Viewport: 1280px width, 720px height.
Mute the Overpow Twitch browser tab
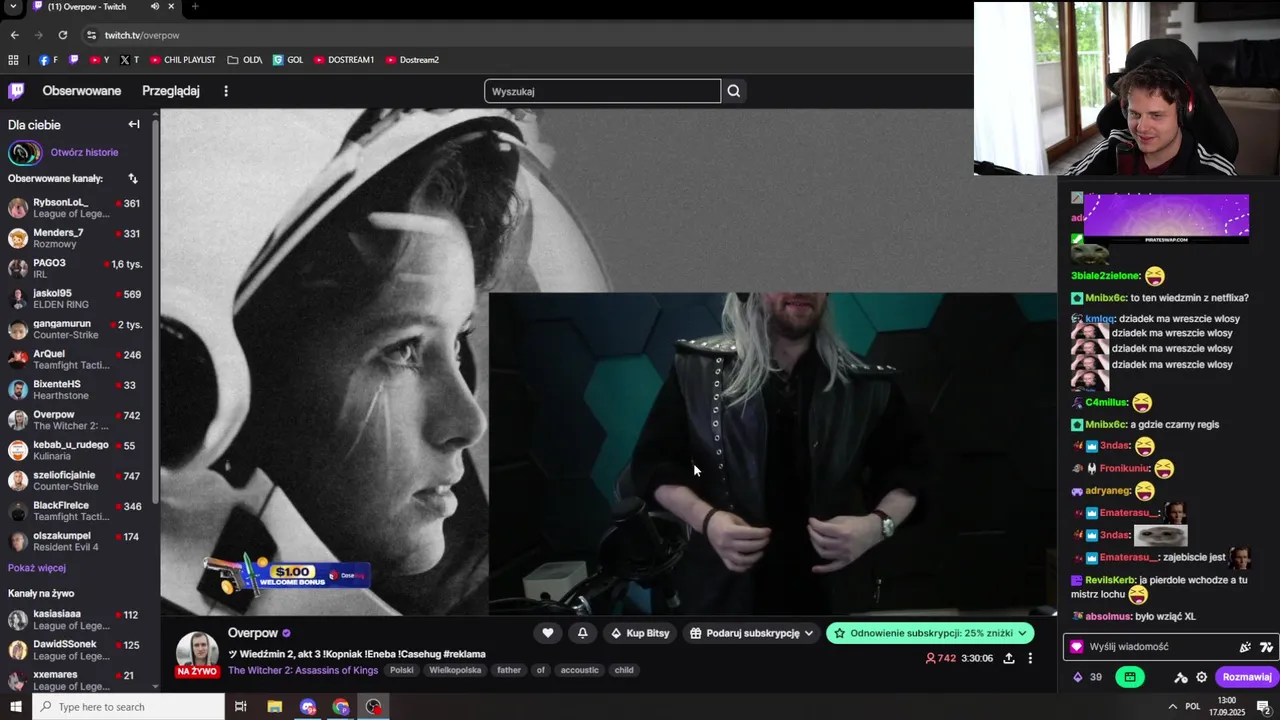[x=155, y=7]
